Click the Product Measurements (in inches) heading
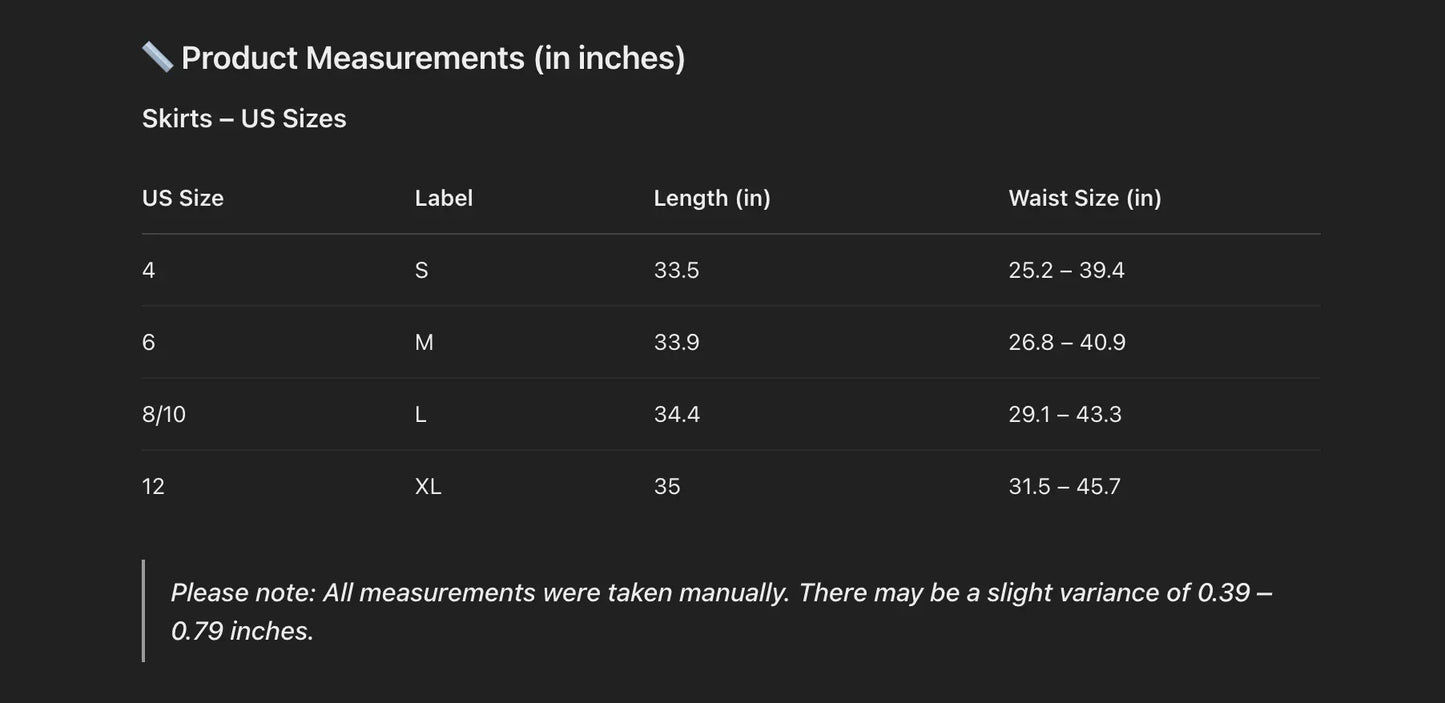Viewport: 1445px width, 703px height. 433,58
